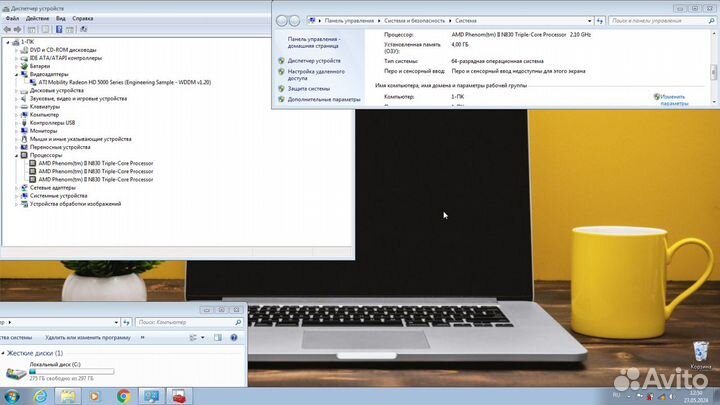Collapse the 1-ПК root node
This screenshot has width=720, height=405.
[x=8, y=42]
